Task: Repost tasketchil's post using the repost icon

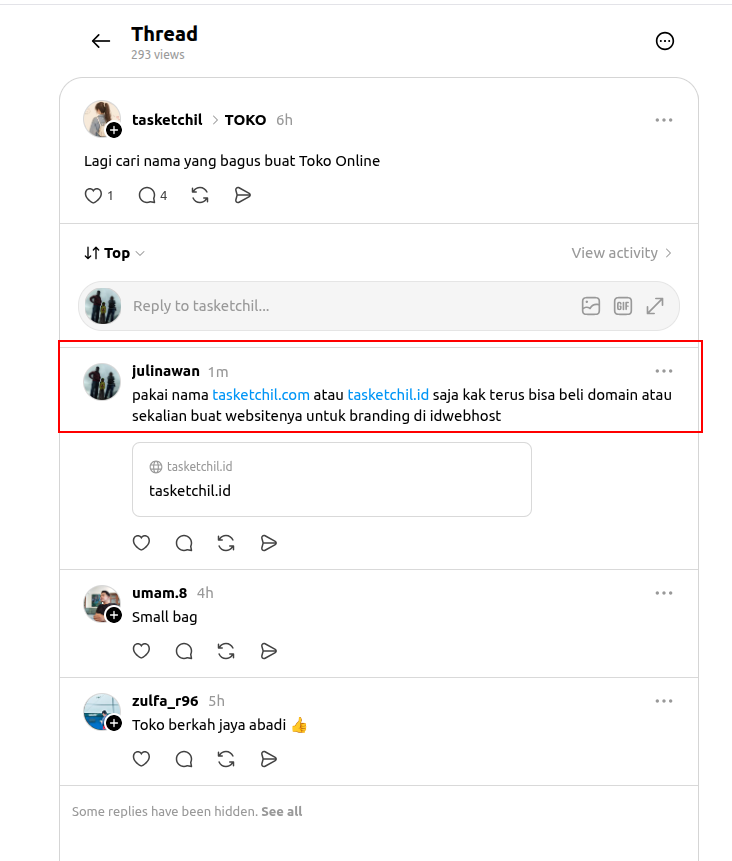Action: pos(200,195)
